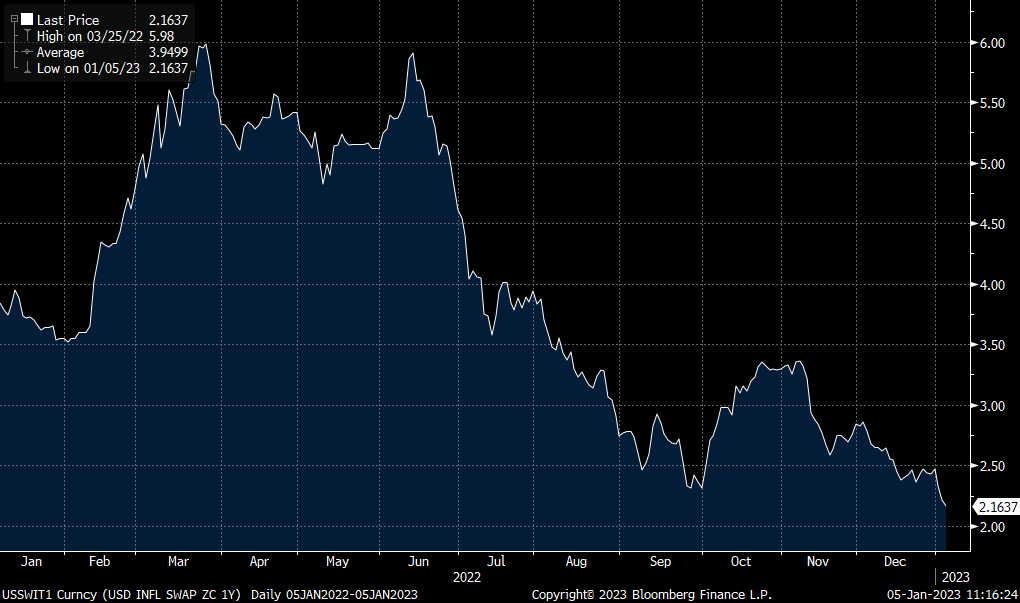
Task: Select the Jun month label on the axis
Action: (418, 562)
